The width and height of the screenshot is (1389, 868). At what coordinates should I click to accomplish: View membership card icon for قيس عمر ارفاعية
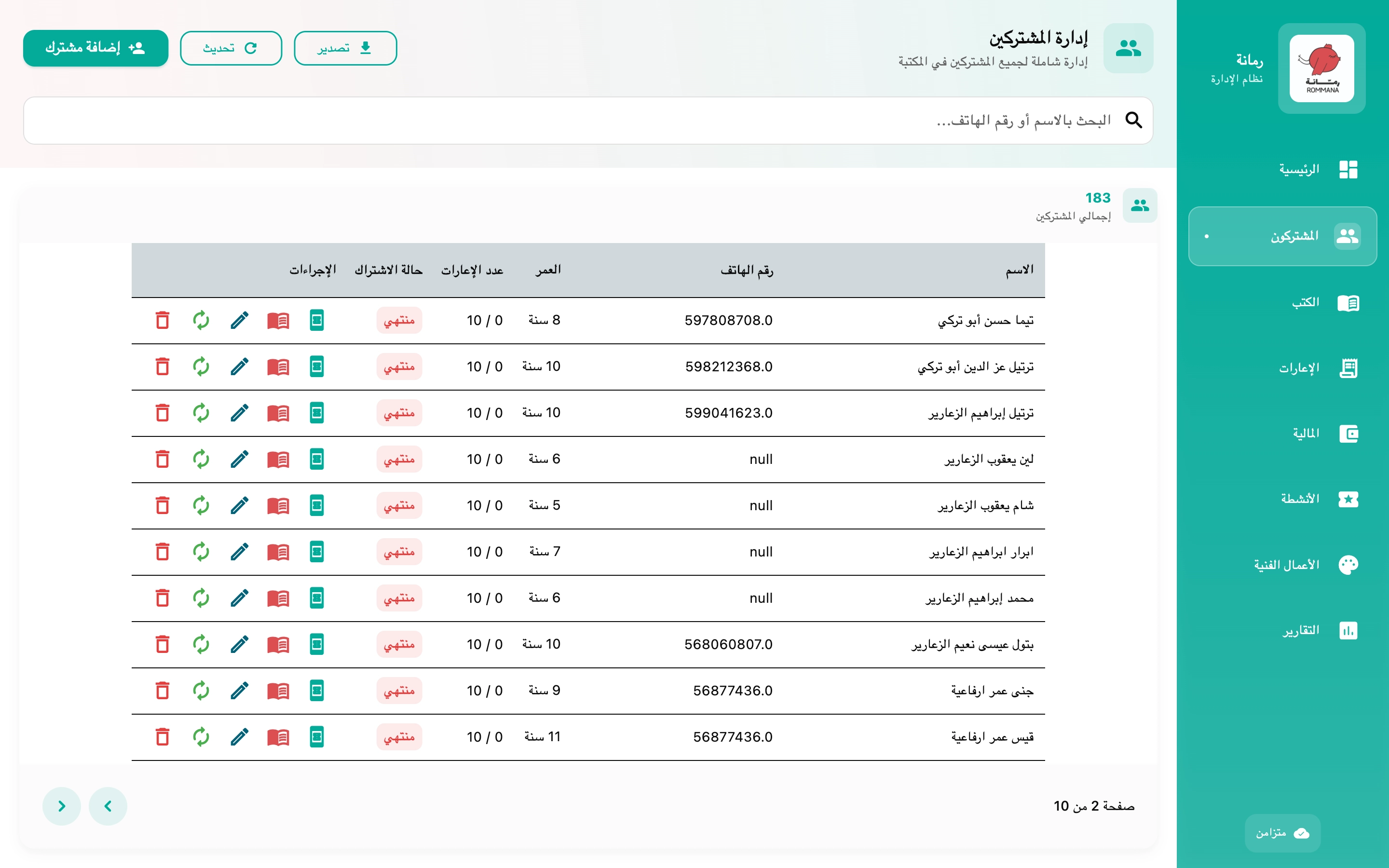(316, 736)
